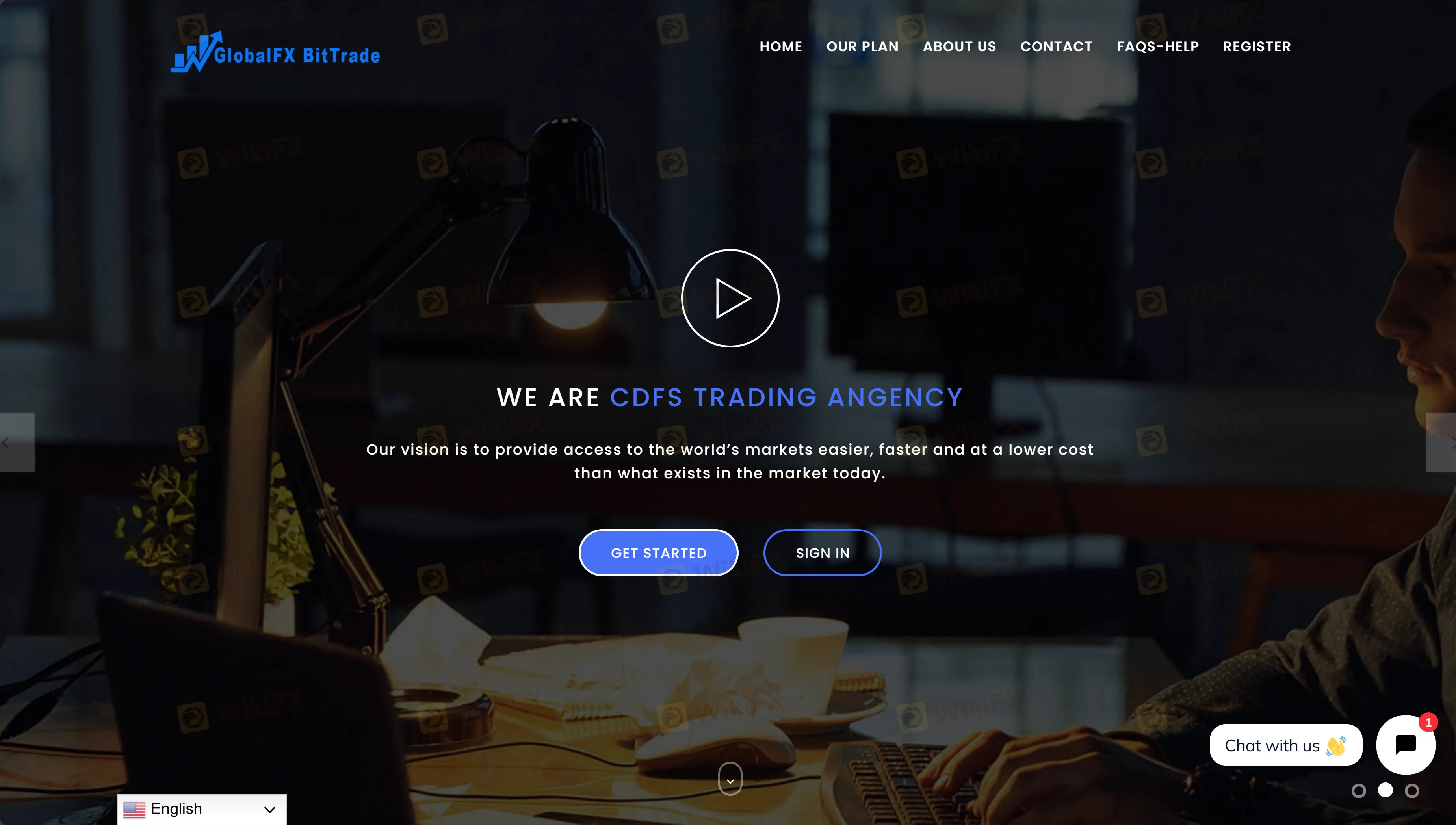This screenshot has width=1456, height=825.
Task: Open the English language dropdown
Action: [x=200, y=808]
